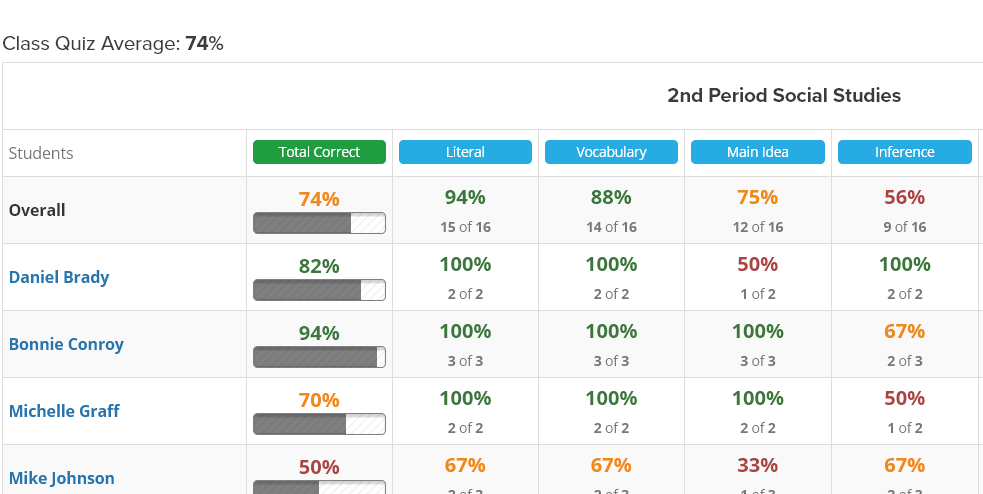The width and height of the screenshot is (983, 494).
Task: Click Michelle Graff's 70% progress bar
Action: point(319,424)
